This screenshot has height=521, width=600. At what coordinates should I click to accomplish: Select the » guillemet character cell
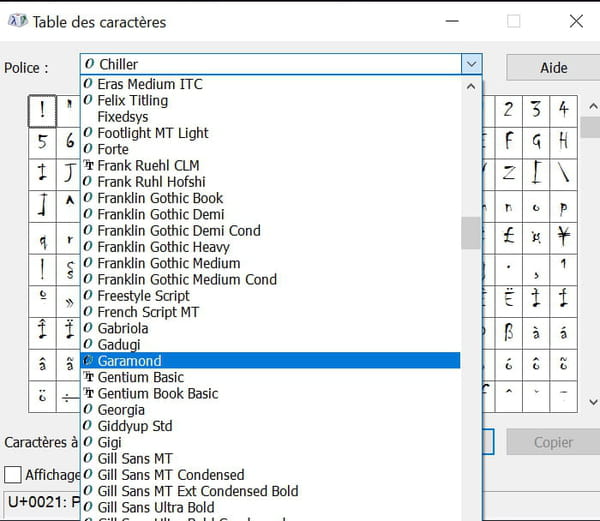69,301
